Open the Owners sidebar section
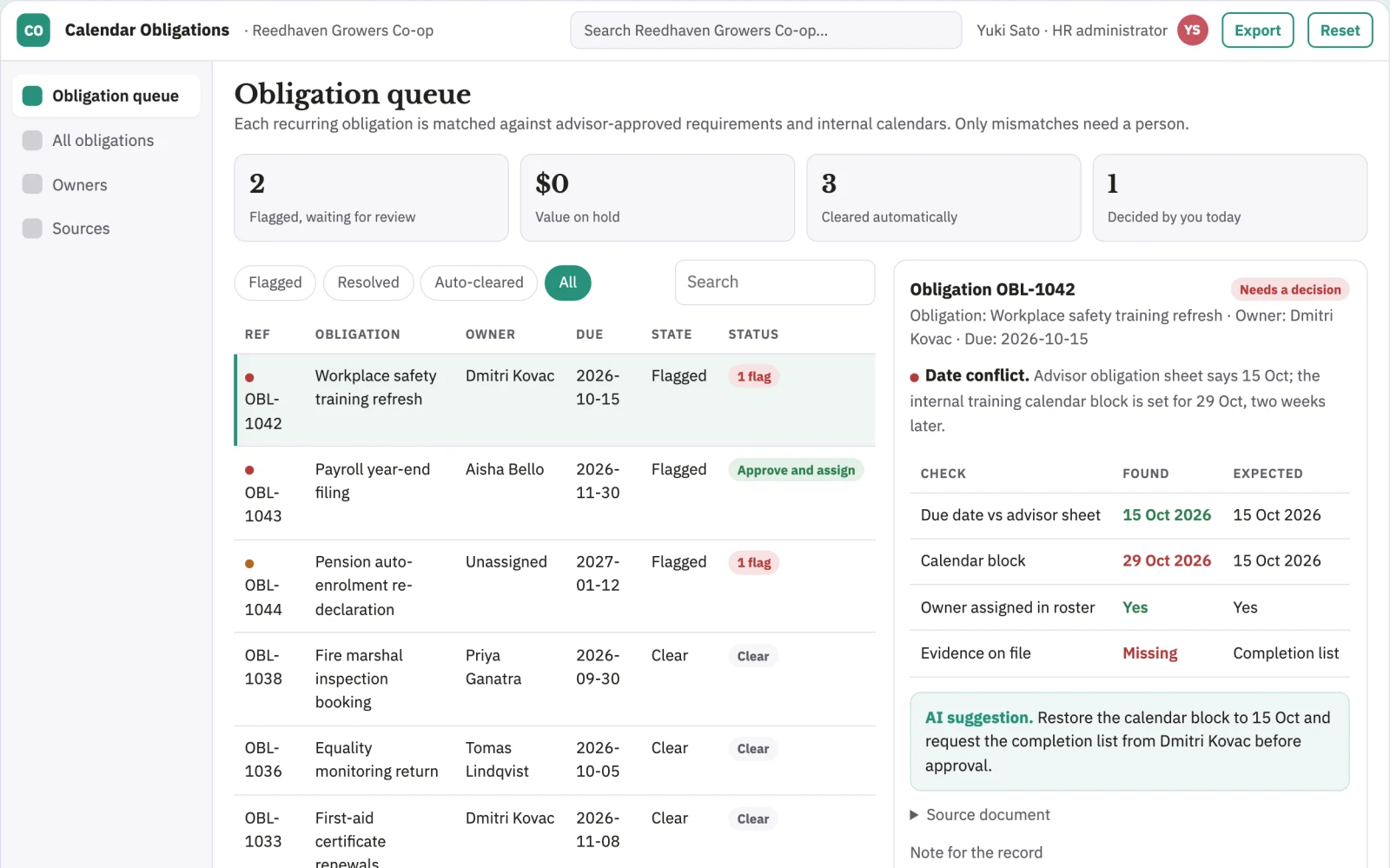 tap(106, 185)
